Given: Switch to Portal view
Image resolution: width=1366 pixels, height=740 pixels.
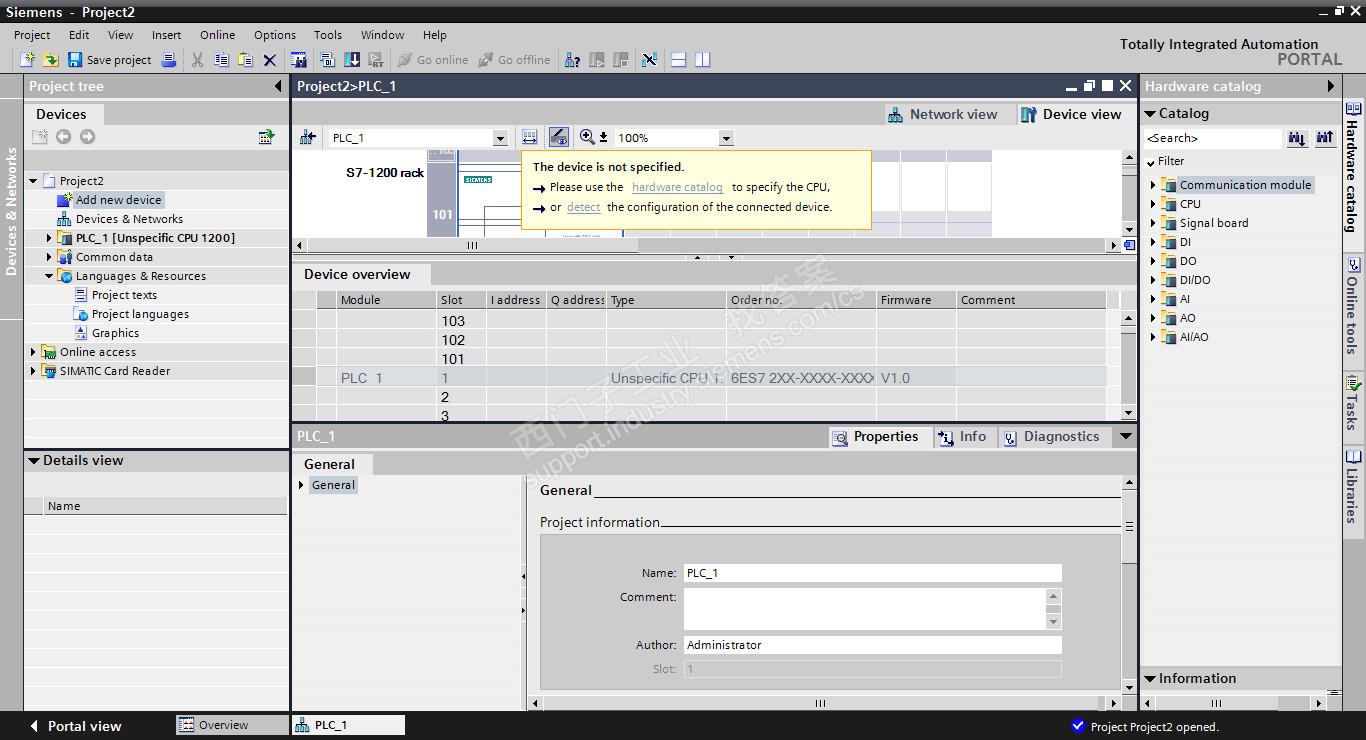Looking at the screenshot, I should tap(75, 726).
